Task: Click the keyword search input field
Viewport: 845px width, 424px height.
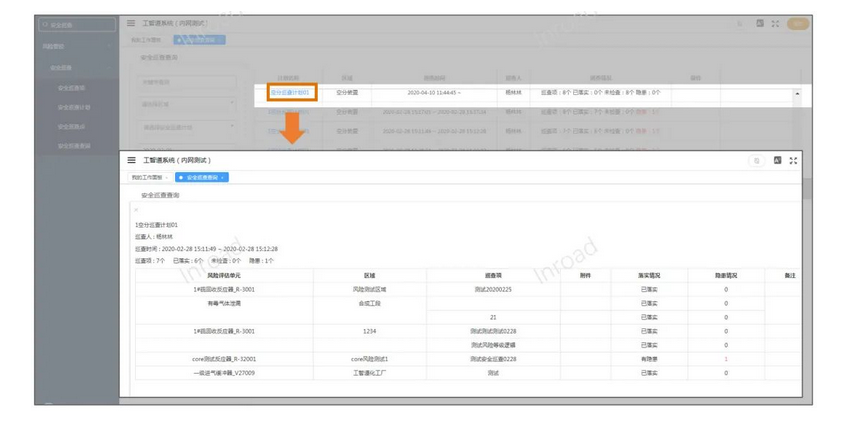Action: 186,82
